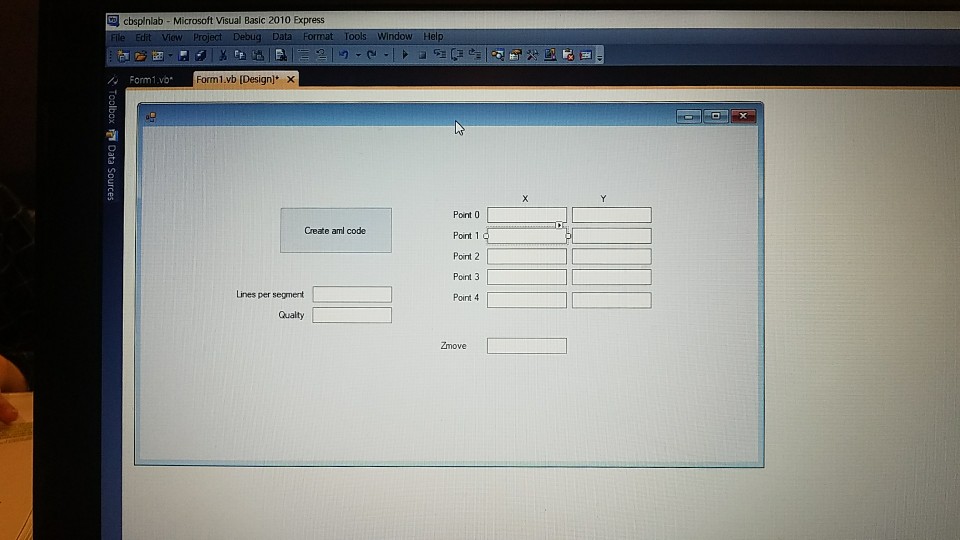The height and width of the screenshot is (540, 960).
Task: Select the Point 2 X text box
Action: (x=527, y=257)
